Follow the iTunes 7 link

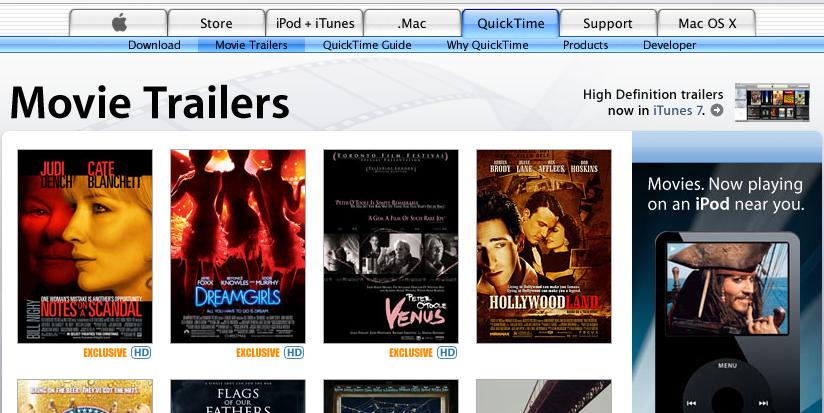click(679, 111)
